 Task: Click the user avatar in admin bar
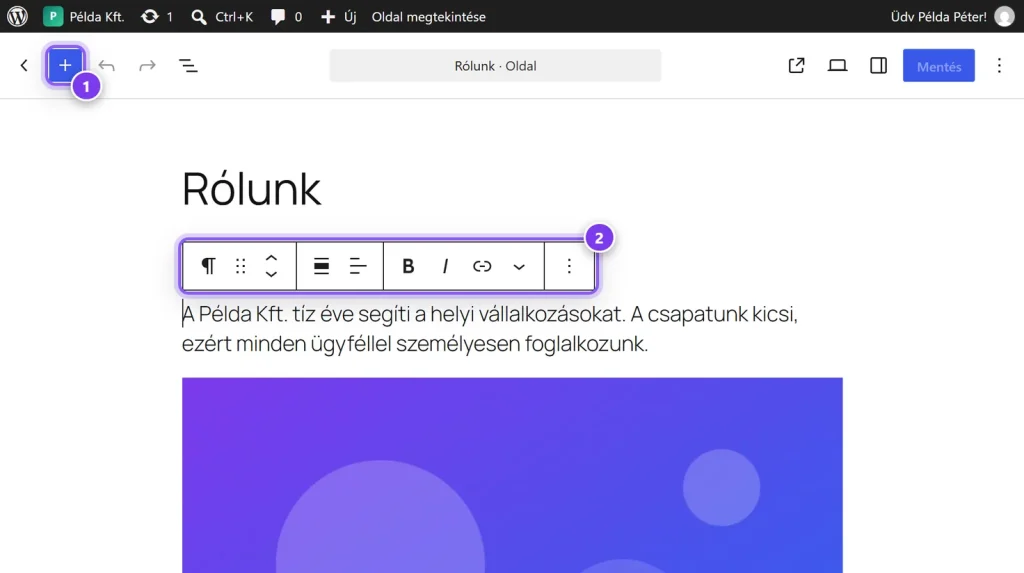click(1004, 16)
